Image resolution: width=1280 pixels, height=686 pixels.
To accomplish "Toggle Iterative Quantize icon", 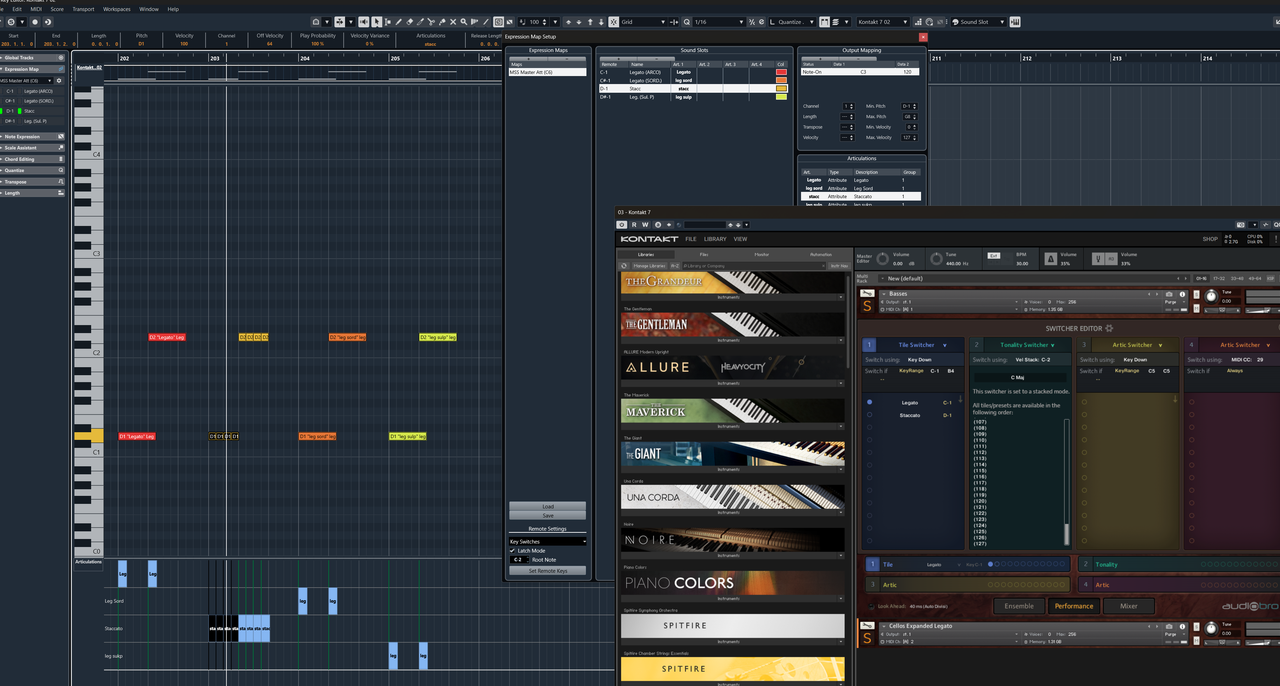I will pyautogui.click(x=751, y=21).
